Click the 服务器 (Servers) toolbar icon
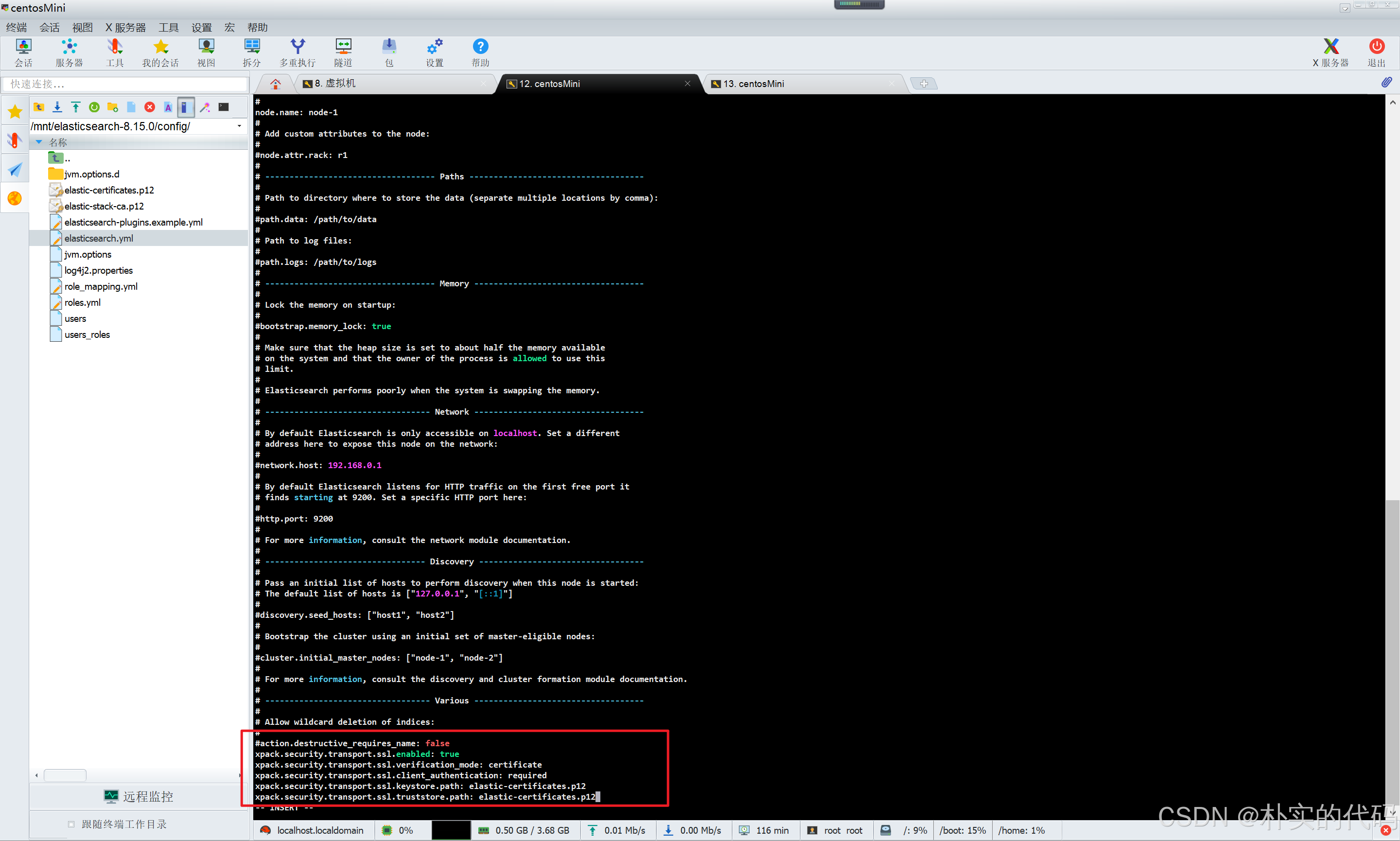 click(x=69, y=53)
